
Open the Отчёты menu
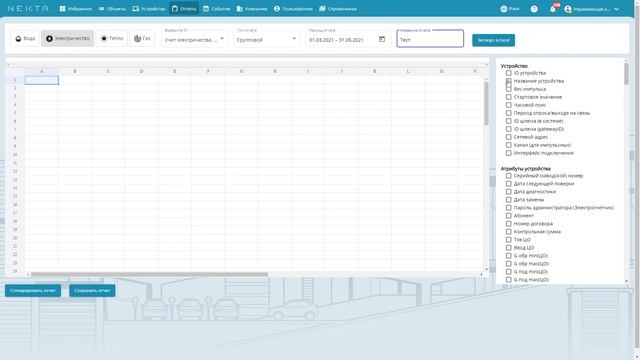tap(184, 9)
